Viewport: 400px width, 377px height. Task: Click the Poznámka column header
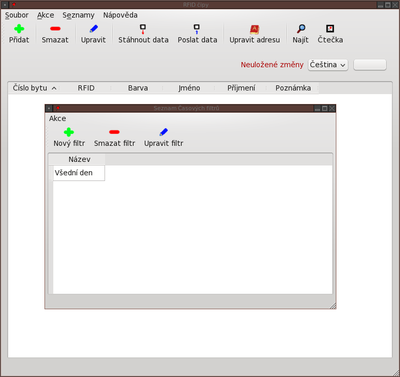pyautogui.click(x=293, y=88)
